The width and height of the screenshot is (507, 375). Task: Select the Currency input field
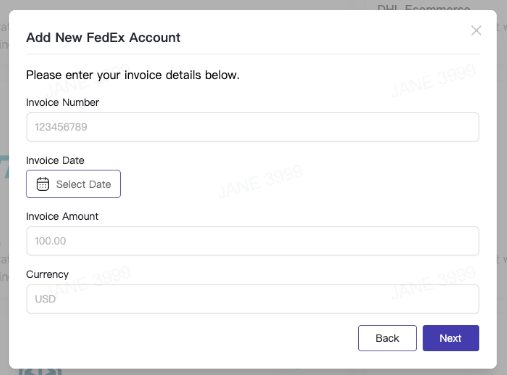[253, 299]
